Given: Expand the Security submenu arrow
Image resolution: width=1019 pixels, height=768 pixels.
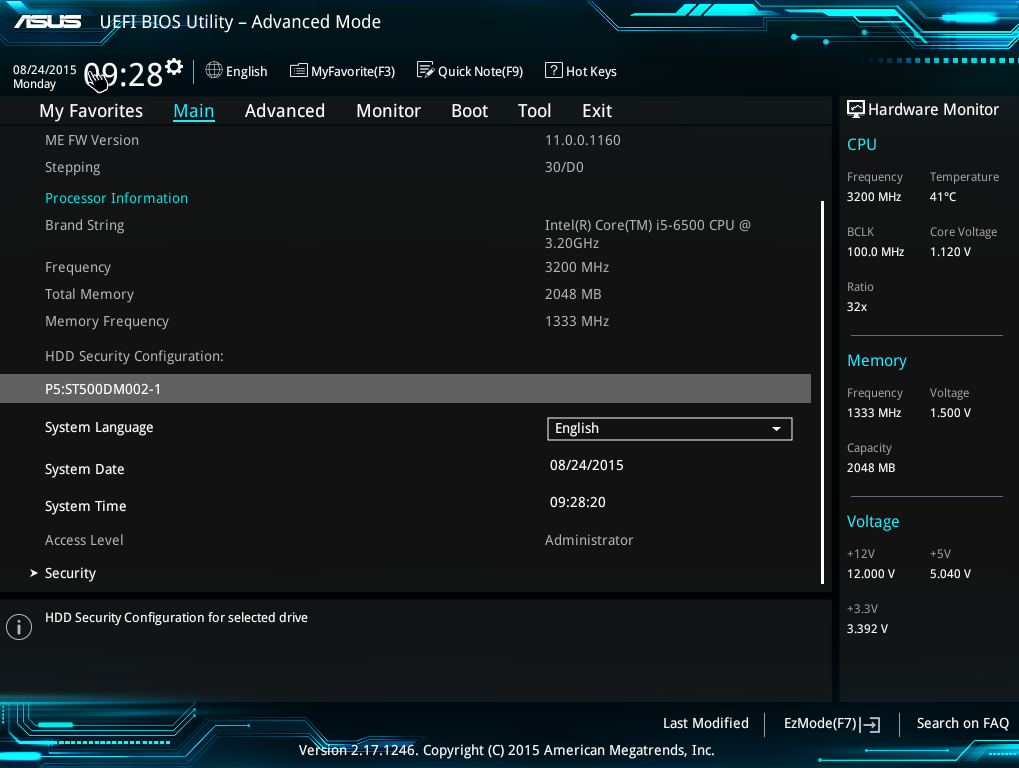Looking at the screenshot, I should [x=34, y=573].
